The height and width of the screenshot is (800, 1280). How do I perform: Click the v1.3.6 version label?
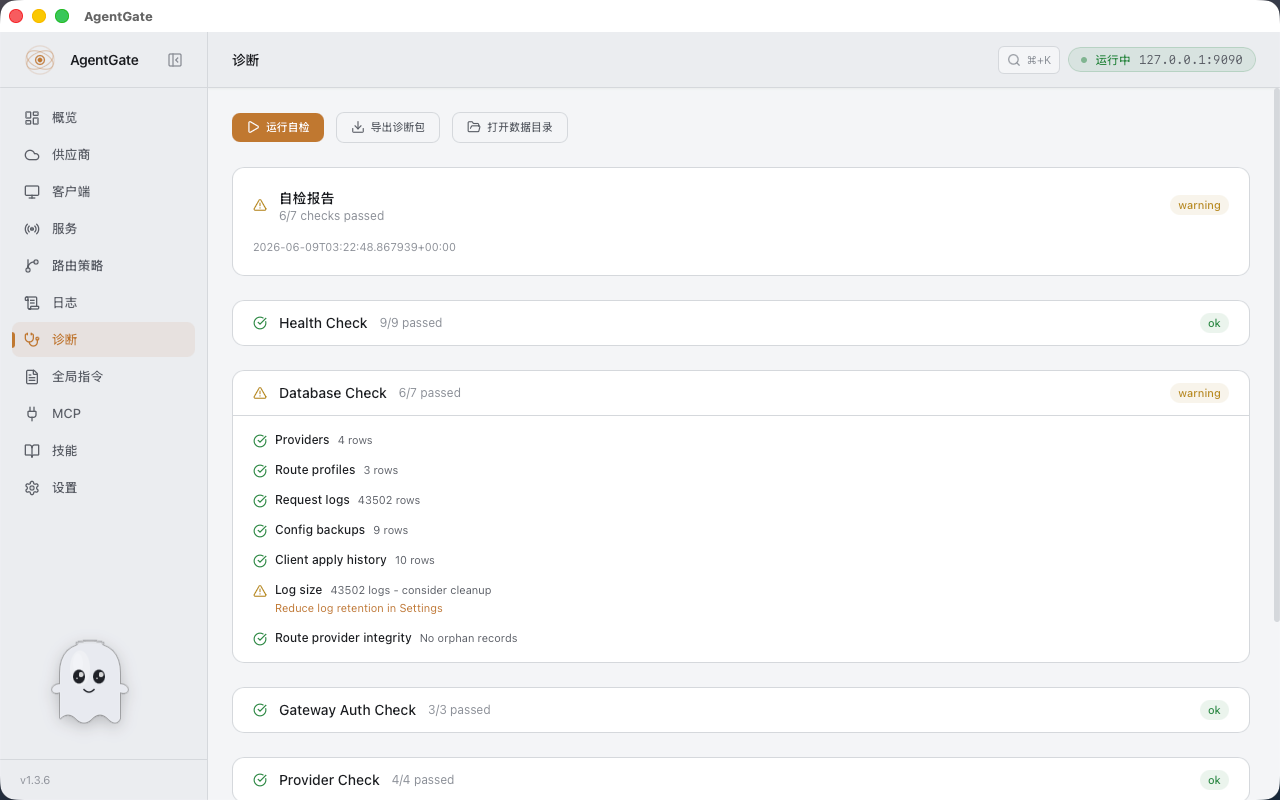point(35,780)
